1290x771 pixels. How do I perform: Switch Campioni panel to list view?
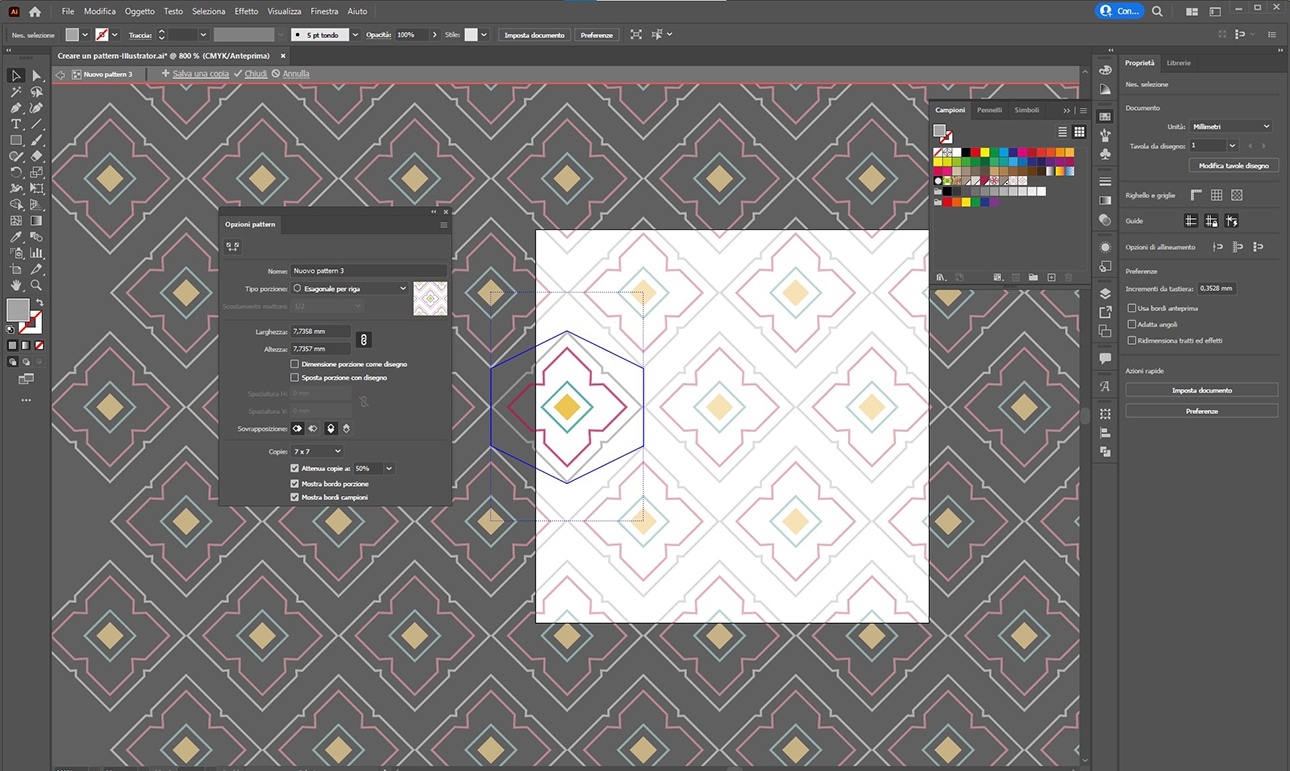[1062, 131]
